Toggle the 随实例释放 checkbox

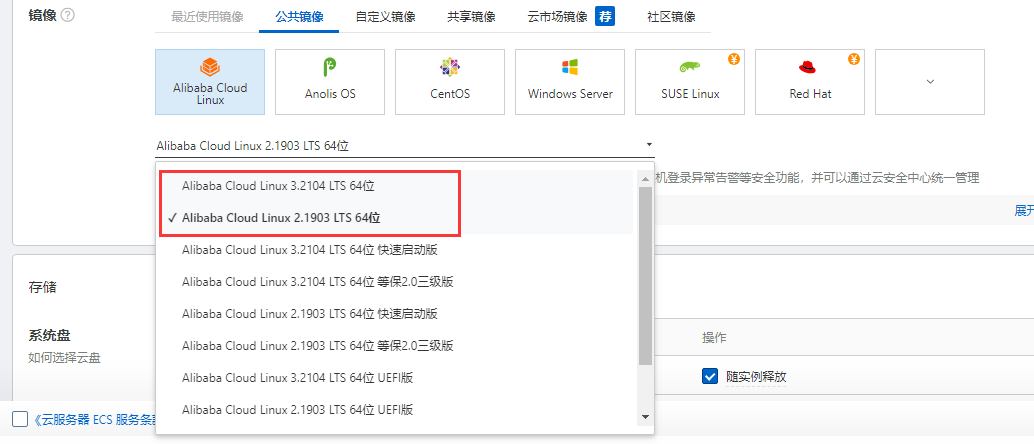710,376
